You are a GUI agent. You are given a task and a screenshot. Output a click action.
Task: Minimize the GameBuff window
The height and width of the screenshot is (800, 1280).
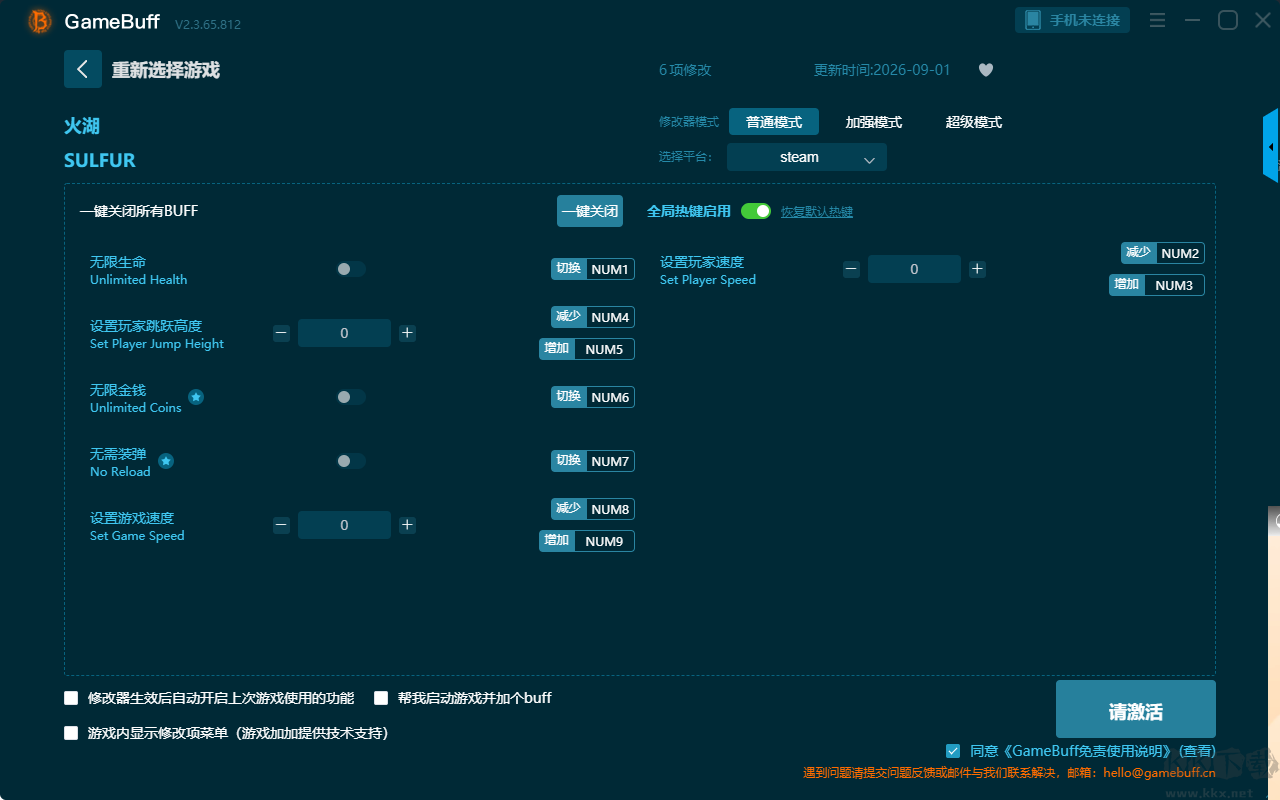point(1192,20)
